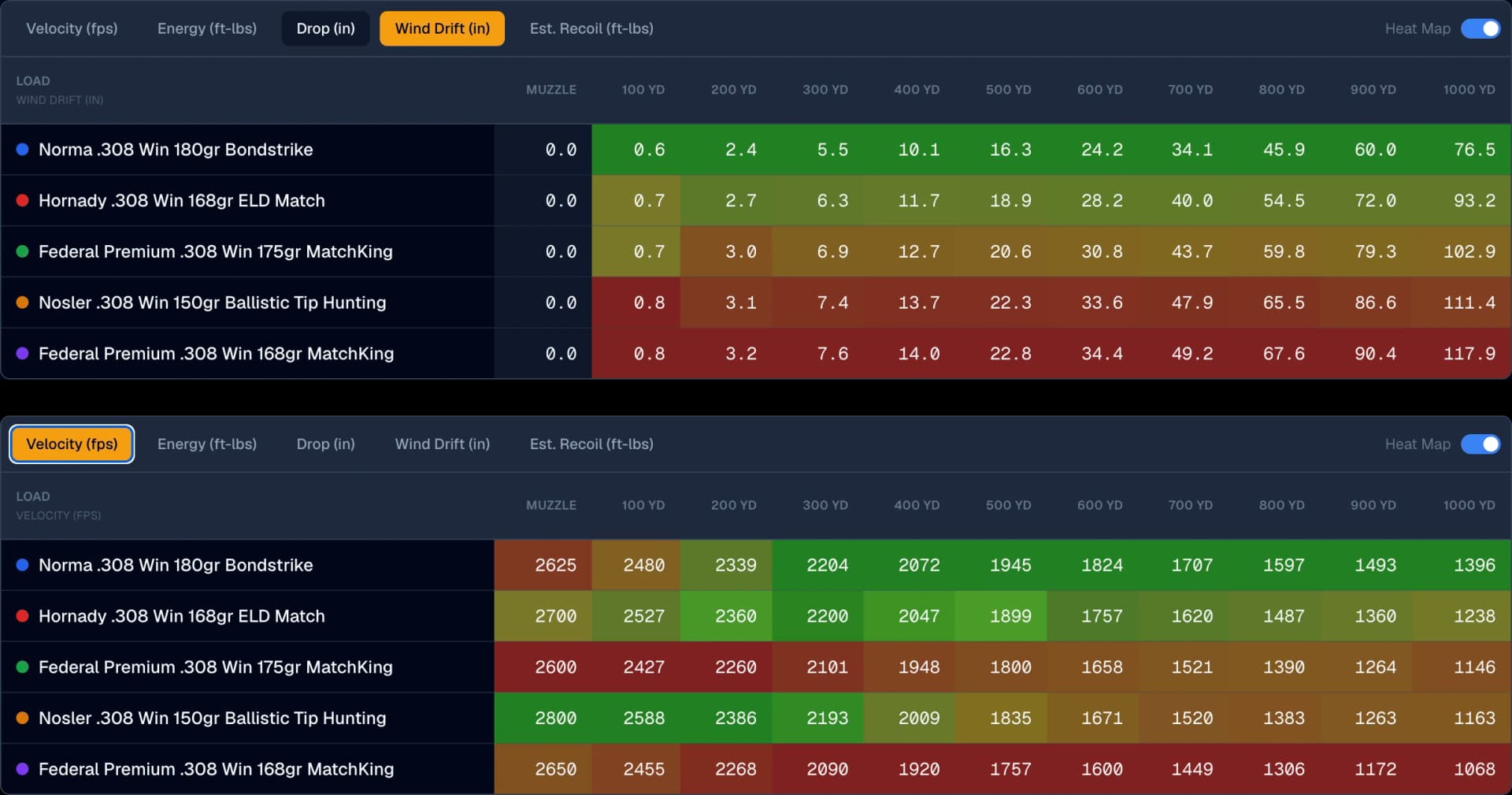1512x795 pixels.
Task: Click wind drift value 40.0 cell
Action: coord(1184,201)
